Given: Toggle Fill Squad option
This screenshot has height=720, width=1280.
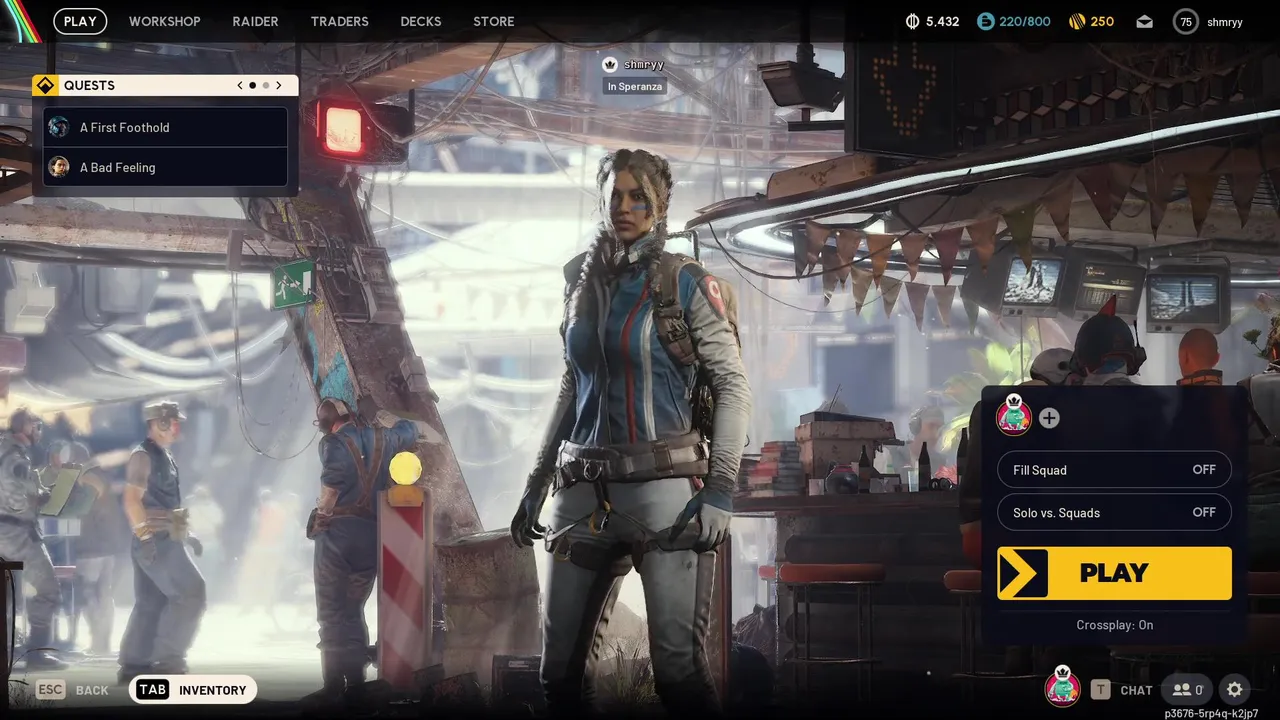Looking at the screenshot, I should [1114, 470].
